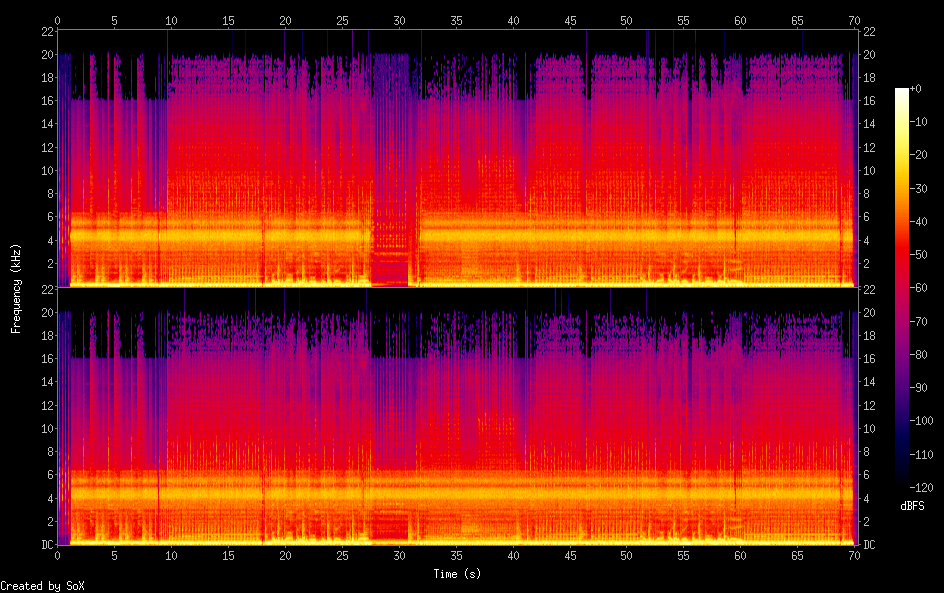Image resolution: width=944 pixels, height=593 pixels.
Task: Click "55" on the top time axis
Action: [x=683, y=21]
